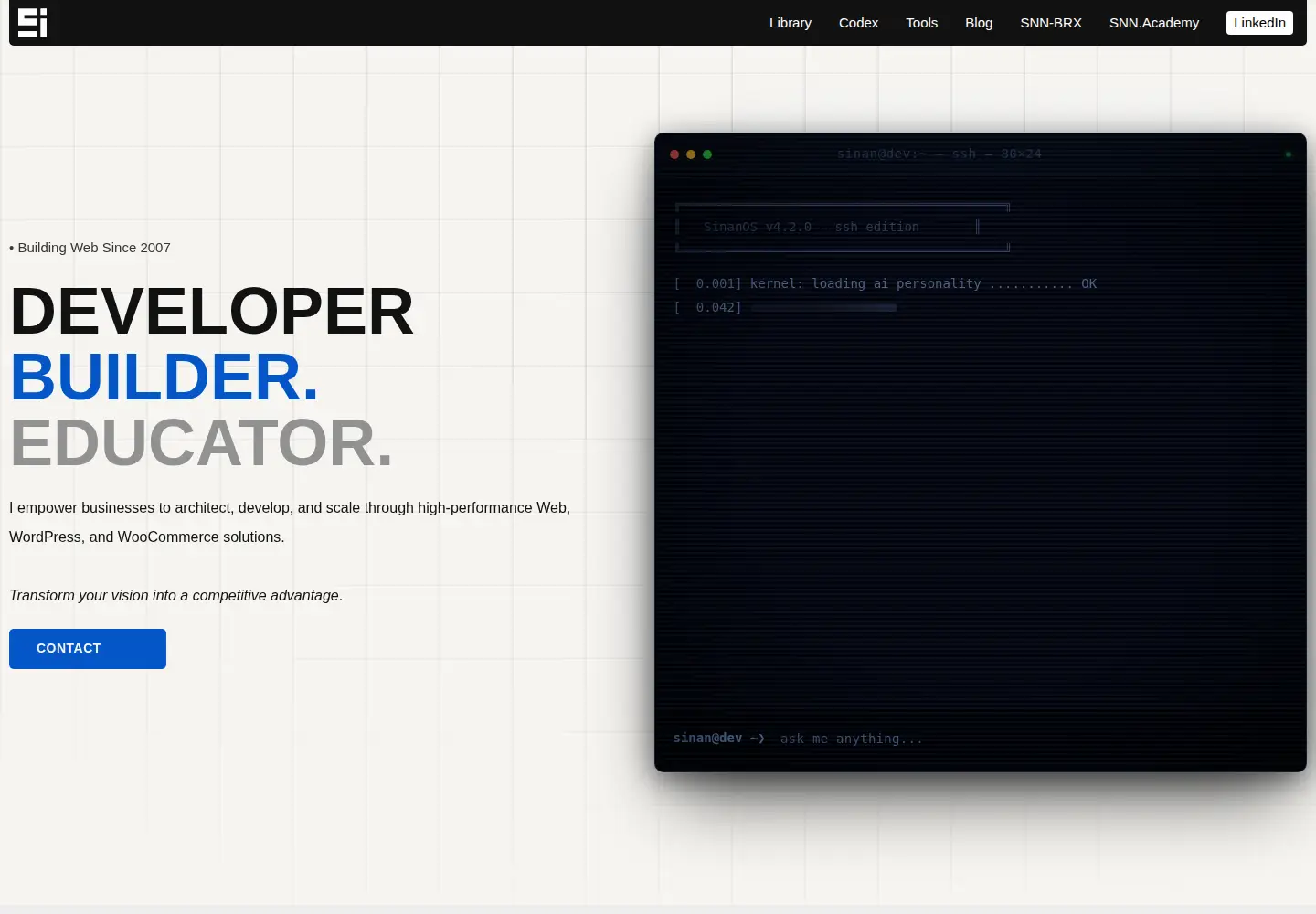1316x914 pixels.
Task: Click the 'I empower businesses' paragraph
Action: coord(290,523)
